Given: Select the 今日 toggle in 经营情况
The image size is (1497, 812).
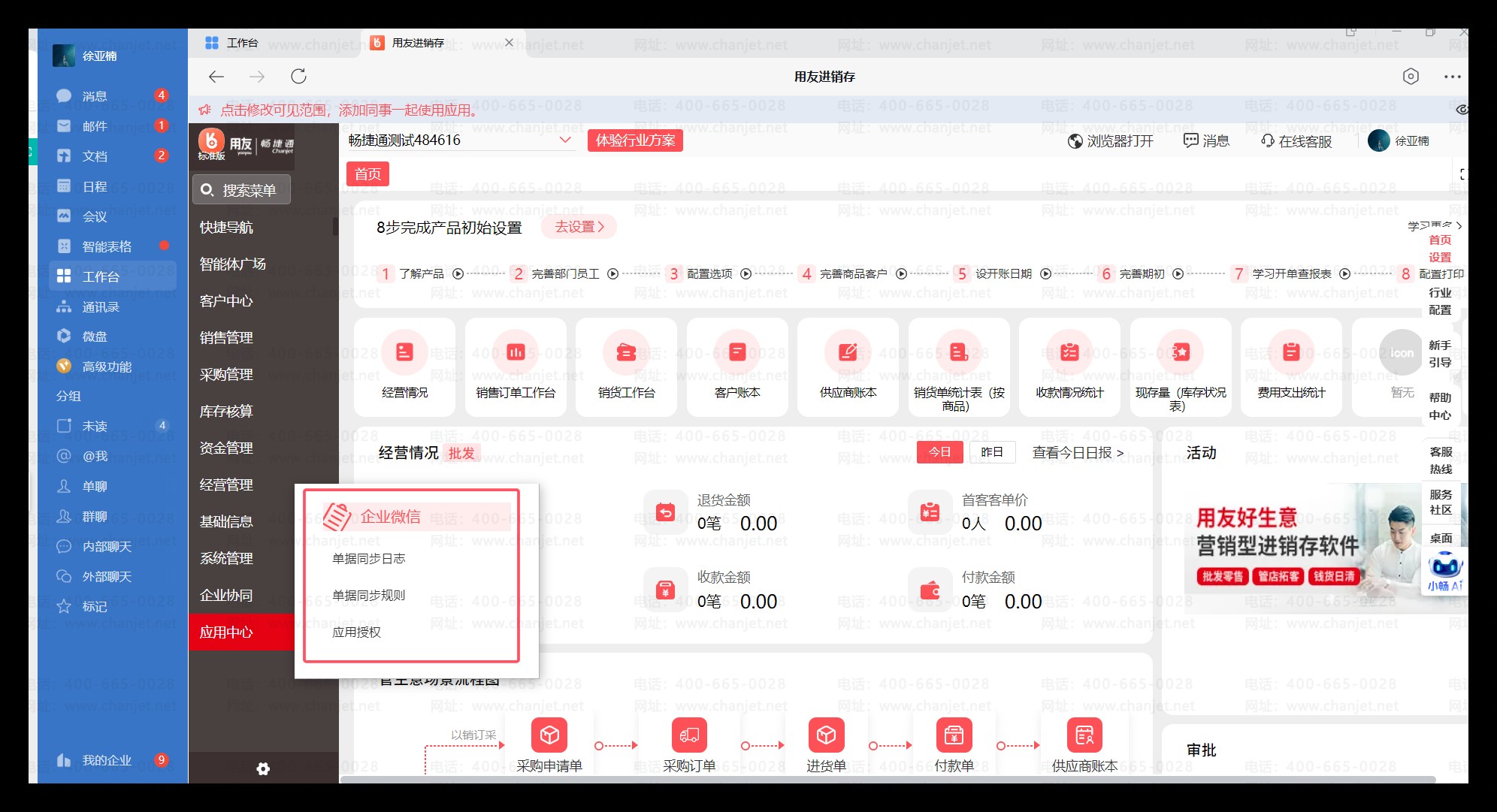Looking at the screenshot, I should (x=939, y=451).
